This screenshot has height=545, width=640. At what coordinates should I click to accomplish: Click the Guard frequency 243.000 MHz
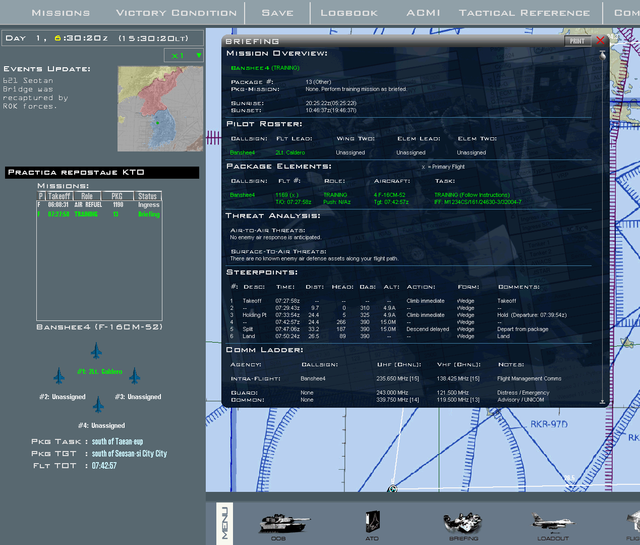coord(392,393)
